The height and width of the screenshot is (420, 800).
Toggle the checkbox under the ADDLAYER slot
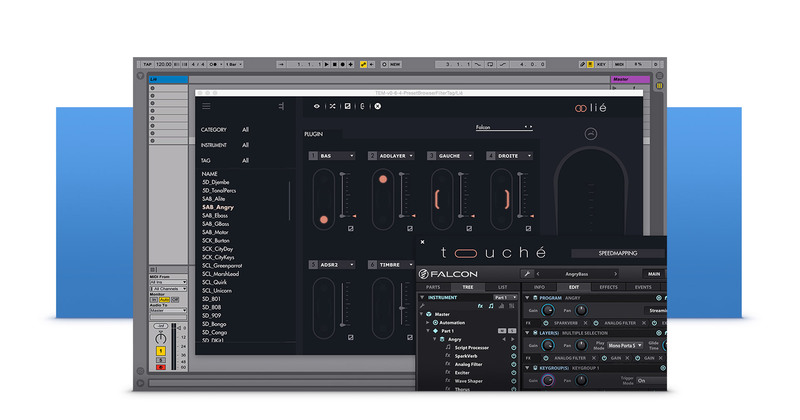click(409, 228)
